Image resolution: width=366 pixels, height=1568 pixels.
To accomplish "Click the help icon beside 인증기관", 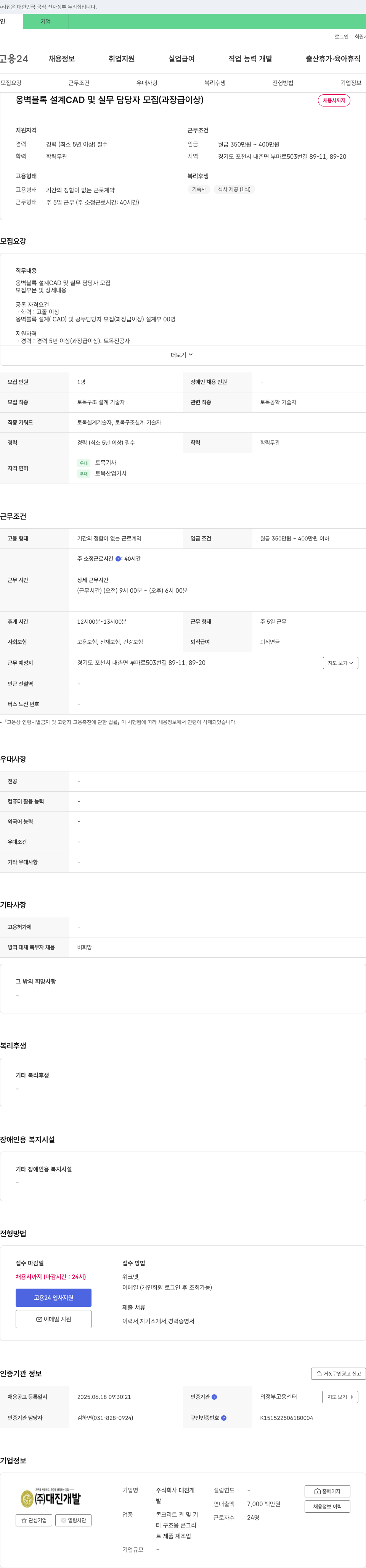I will pyautogui.click(x=214, y=1397).
